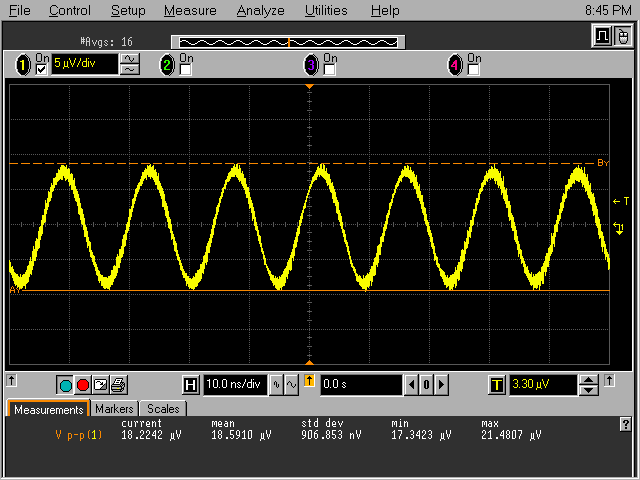The width and height of the screenshot is (640, 480).
Task: Enable the channel 4 On checkbox
Action: (473, 70)
